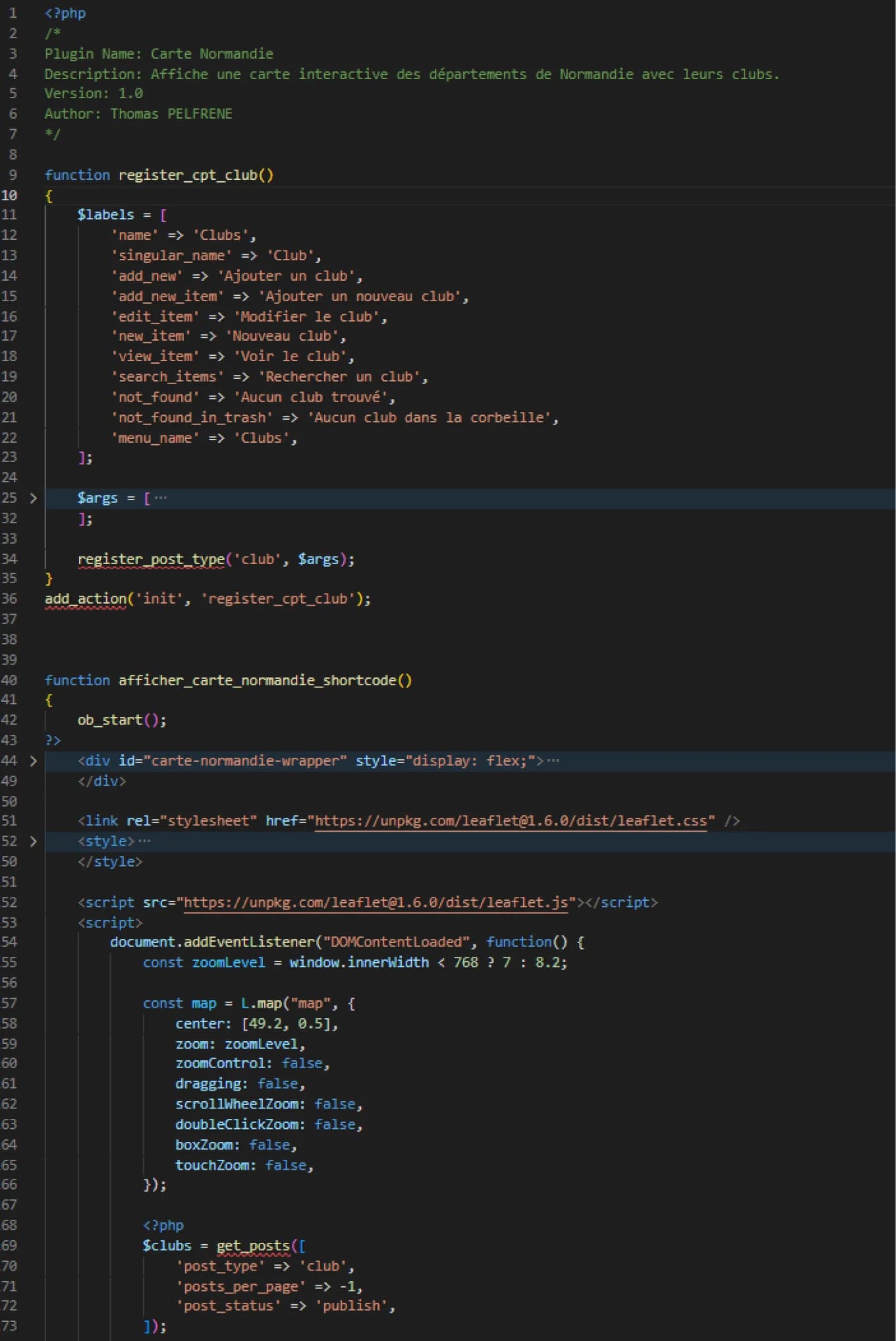
Task: Click the 'Voir le club' string
Action: pos(290,357)
